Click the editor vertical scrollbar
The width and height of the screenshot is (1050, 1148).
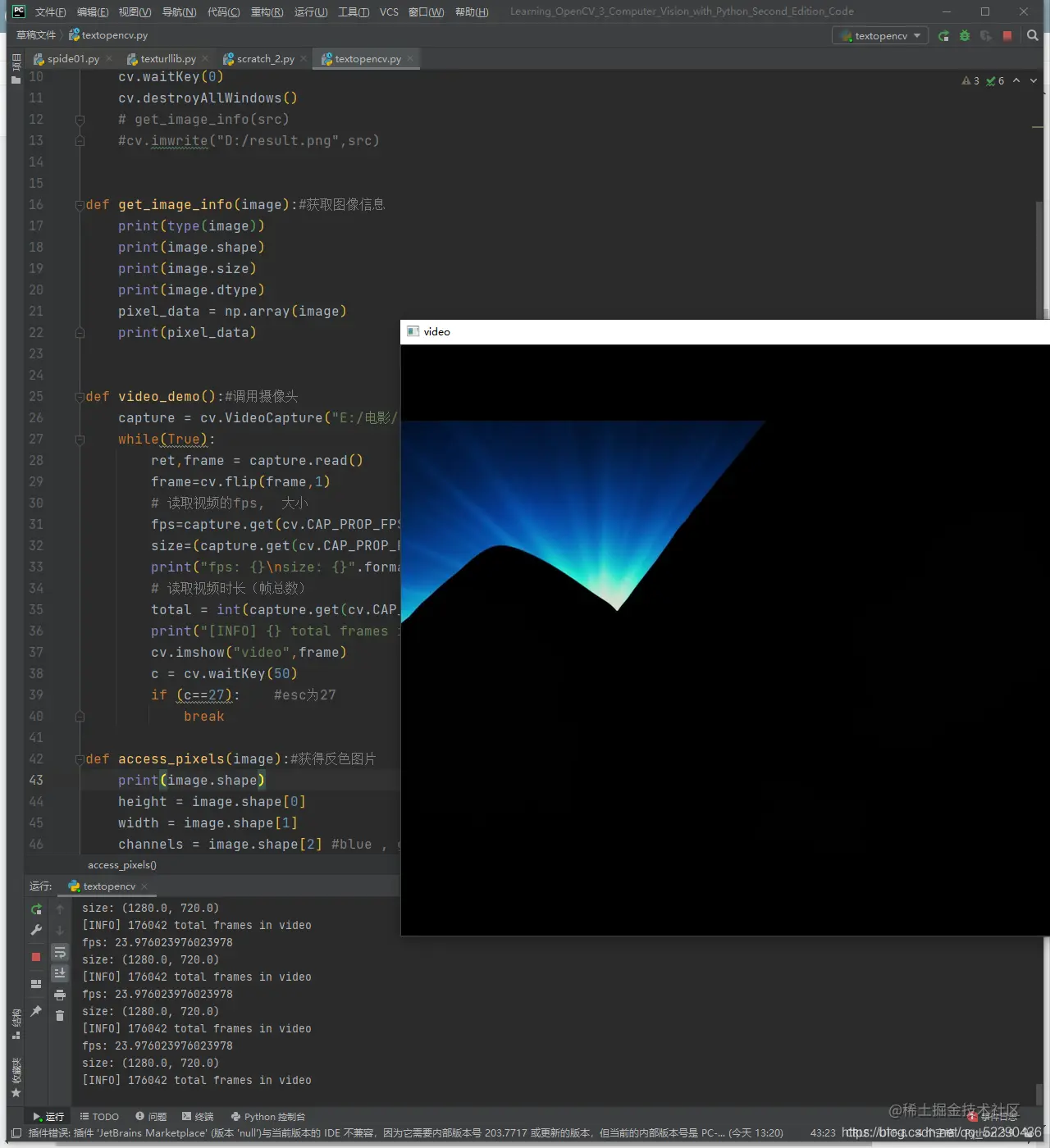pyautogui.click(x=1039, y=259)
